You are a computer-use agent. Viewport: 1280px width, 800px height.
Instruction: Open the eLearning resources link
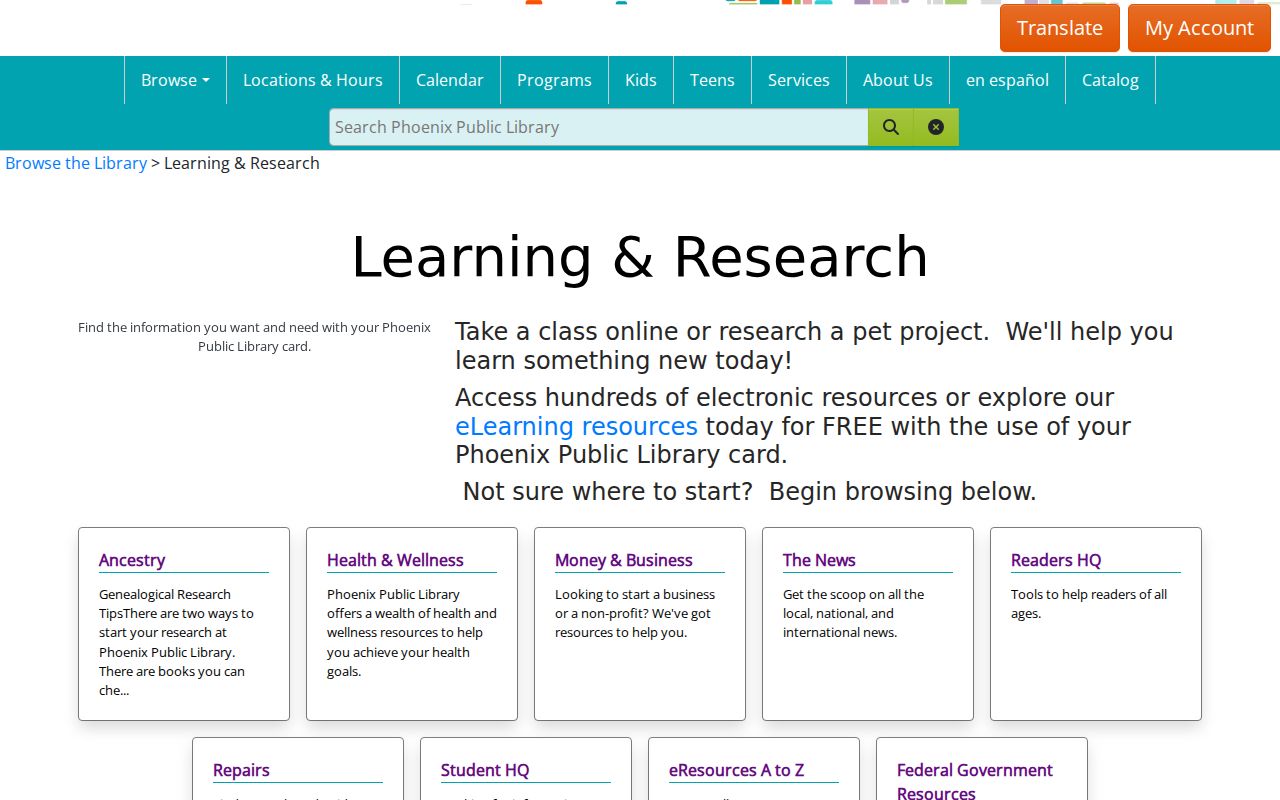576,426
